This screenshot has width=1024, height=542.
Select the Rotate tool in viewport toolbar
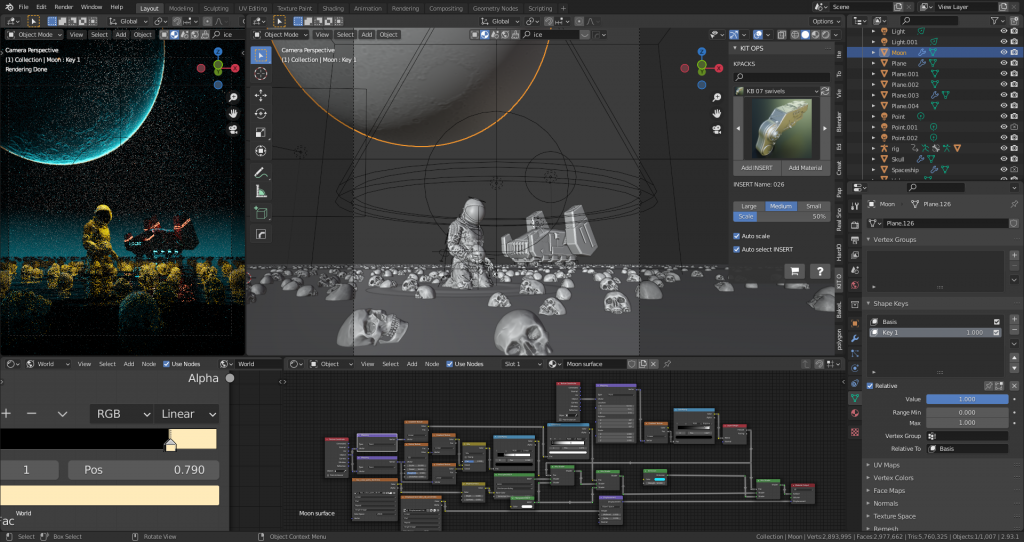261,114
